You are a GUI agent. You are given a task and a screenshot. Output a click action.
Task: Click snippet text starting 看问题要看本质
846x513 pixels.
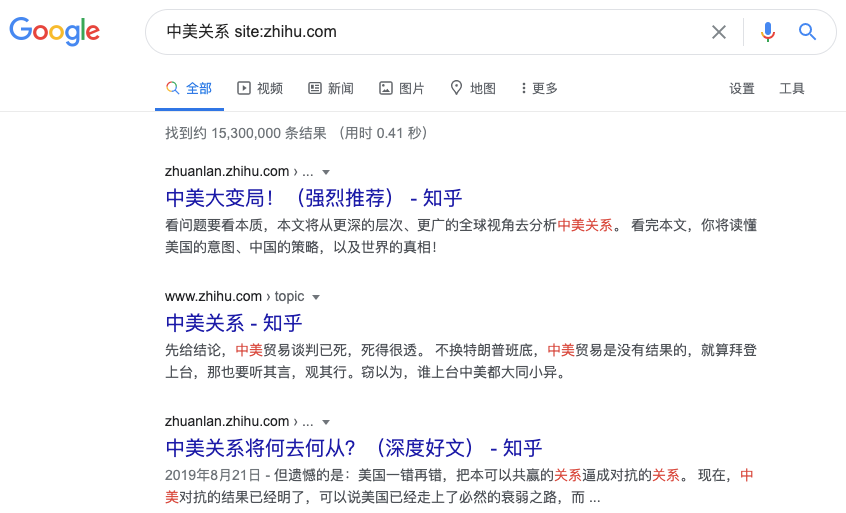click(x=461, y=236)
